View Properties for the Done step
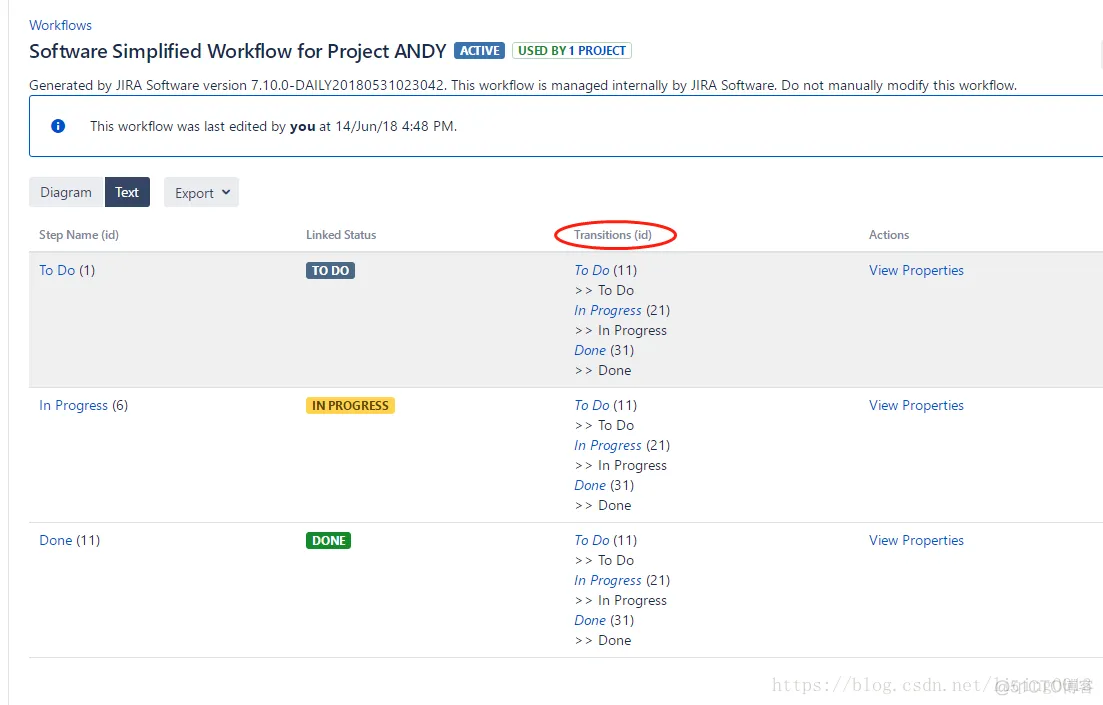This screenshot has width=1103, height=705. click(916, 540)
